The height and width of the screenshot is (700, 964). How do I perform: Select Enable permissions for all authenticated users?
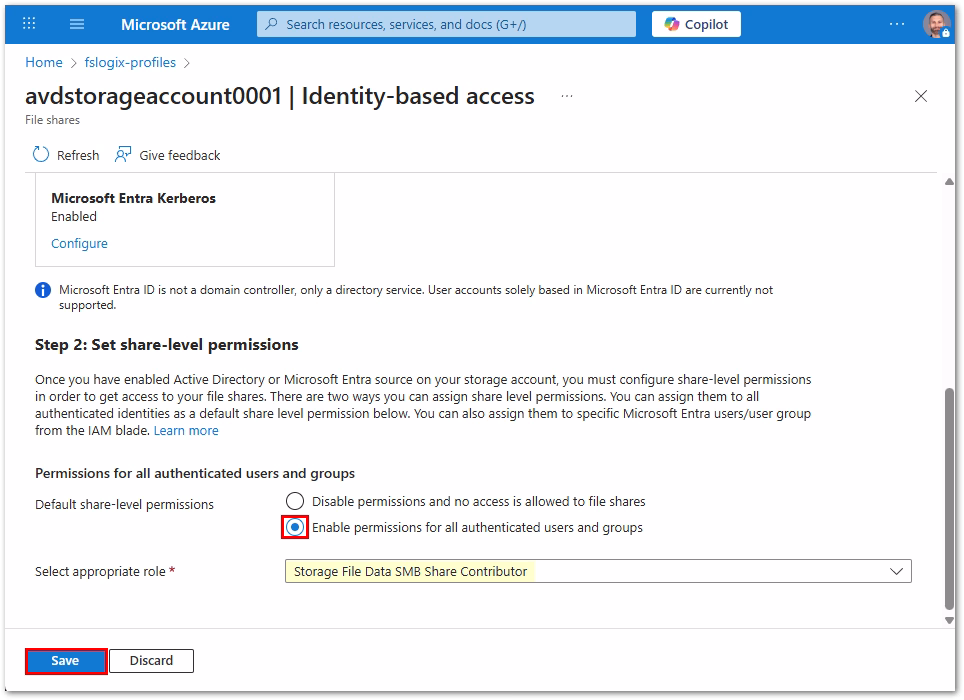coord(295,527)
